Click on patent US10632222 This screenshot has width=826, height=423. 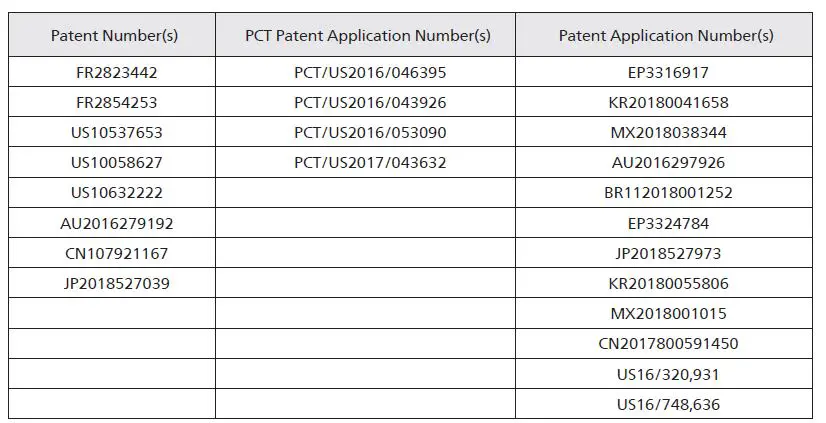[x=116, y=193]
